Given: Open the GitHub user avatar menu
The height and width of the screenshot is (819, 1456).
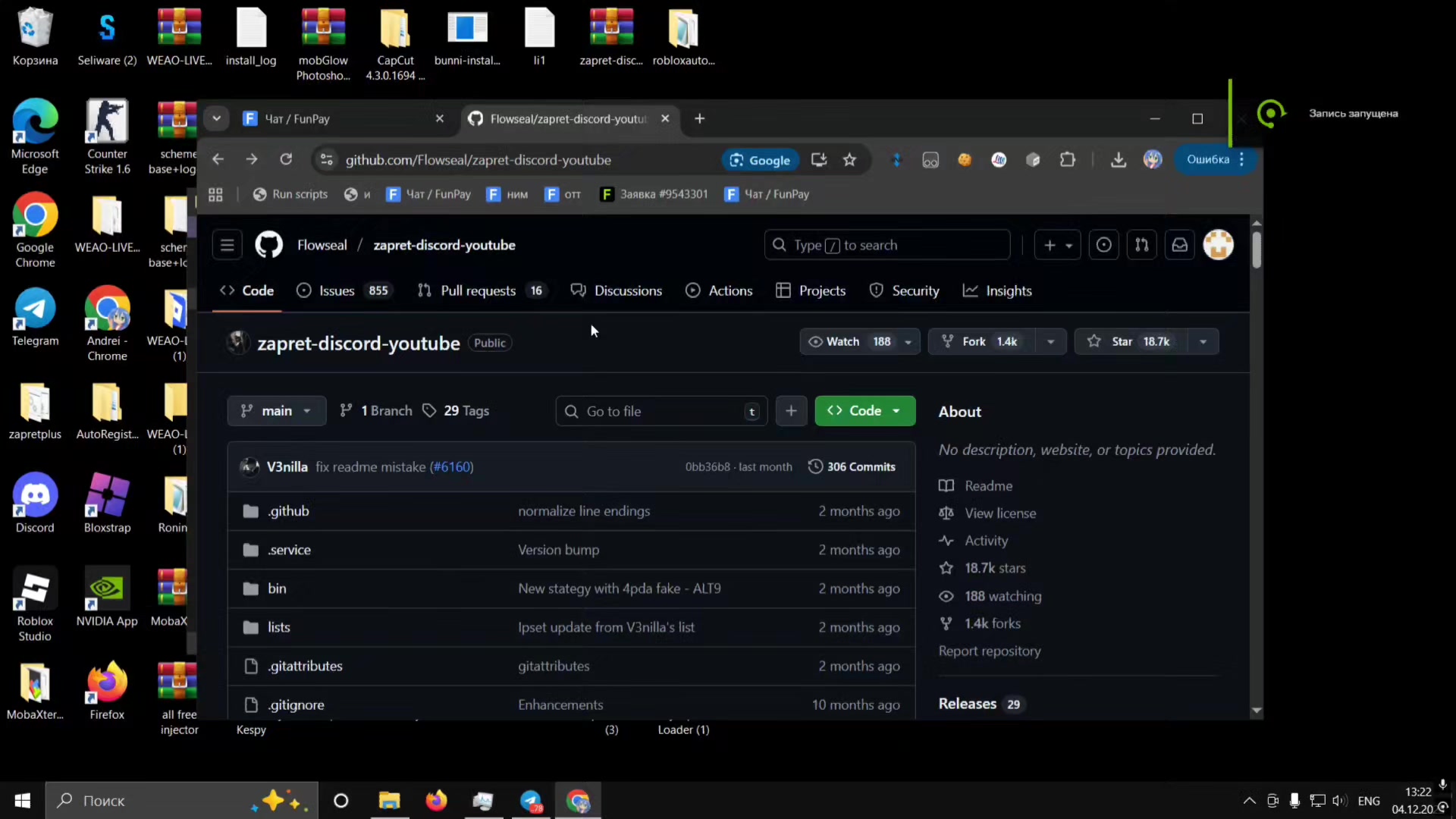Looking at the screenshot, I should coord(1219,245).
